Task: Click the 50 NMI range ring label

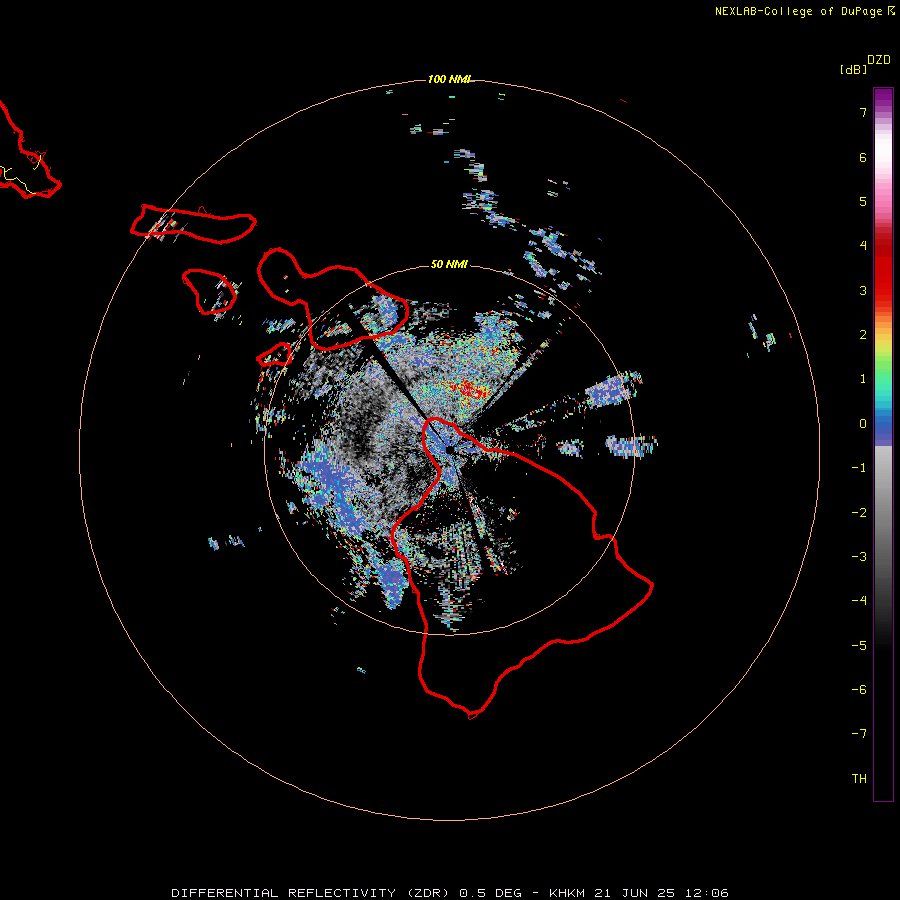Action: click(x=449, y=264)
